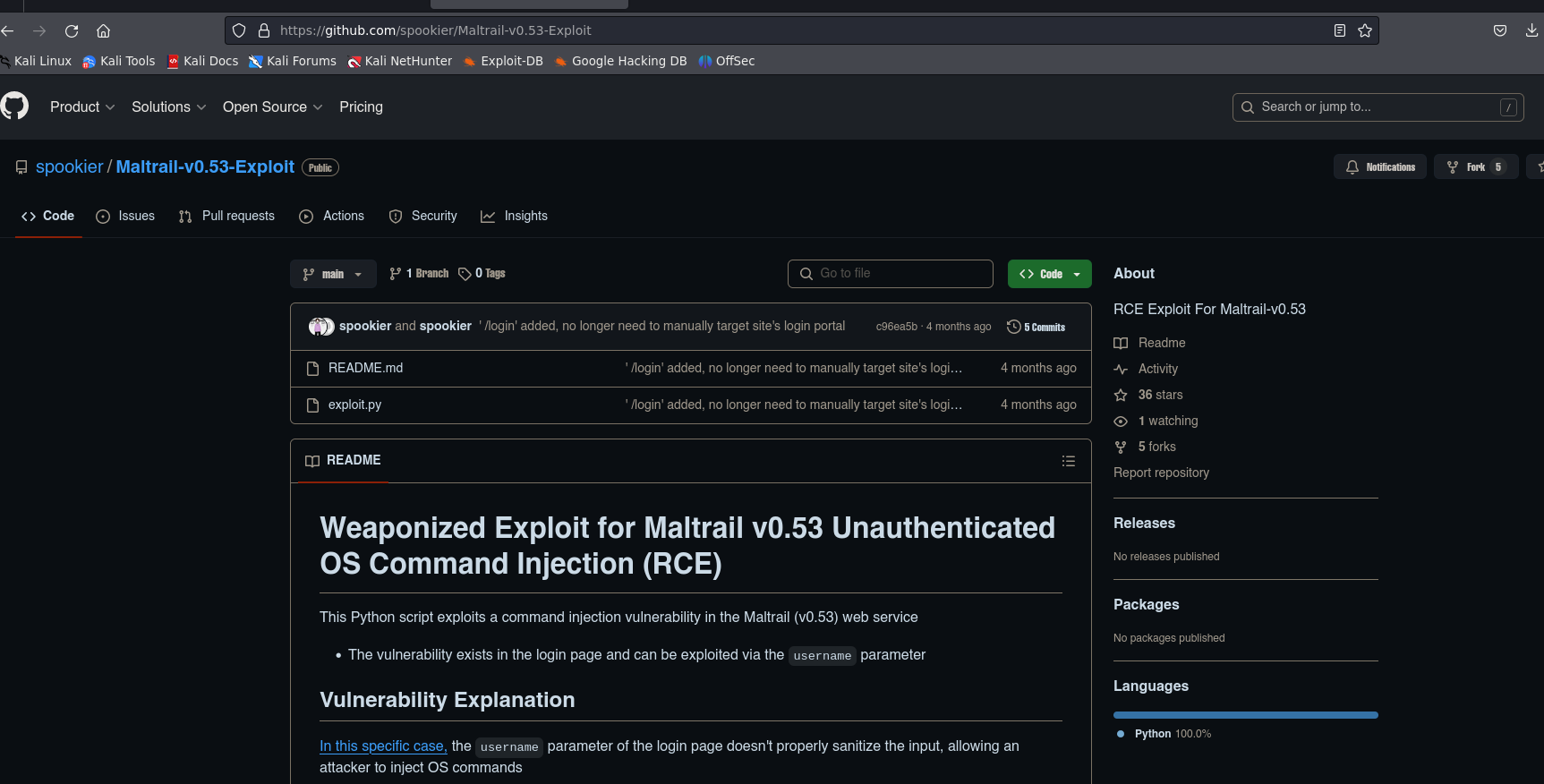
Task: Click the Save to Pocket icon
Action: (1500, 30)
